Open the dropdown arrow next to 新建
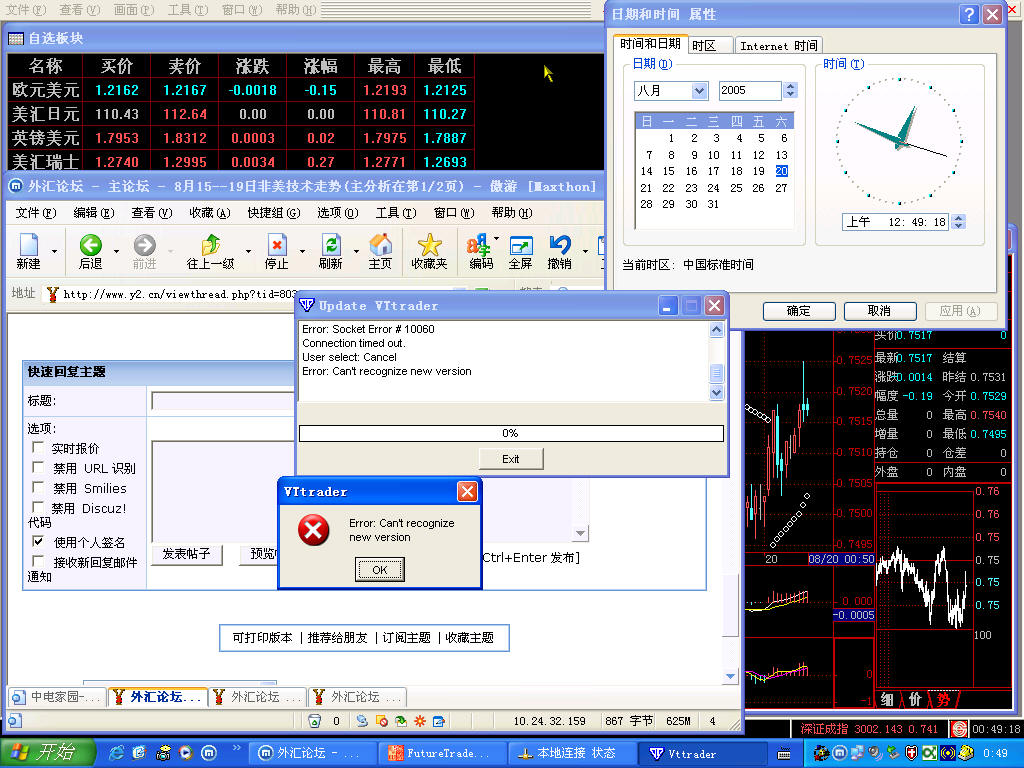 coord(54,251)
